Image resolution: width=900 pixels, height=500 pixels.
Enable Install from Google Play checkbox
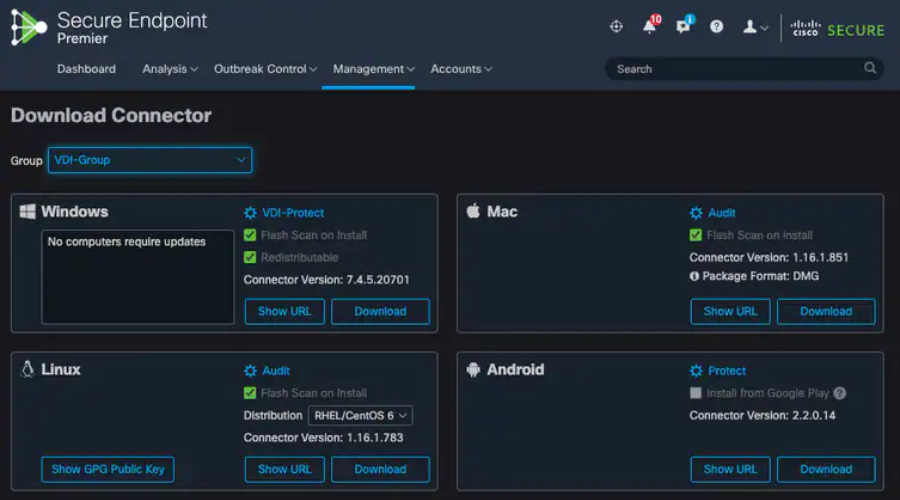point(696,393)
